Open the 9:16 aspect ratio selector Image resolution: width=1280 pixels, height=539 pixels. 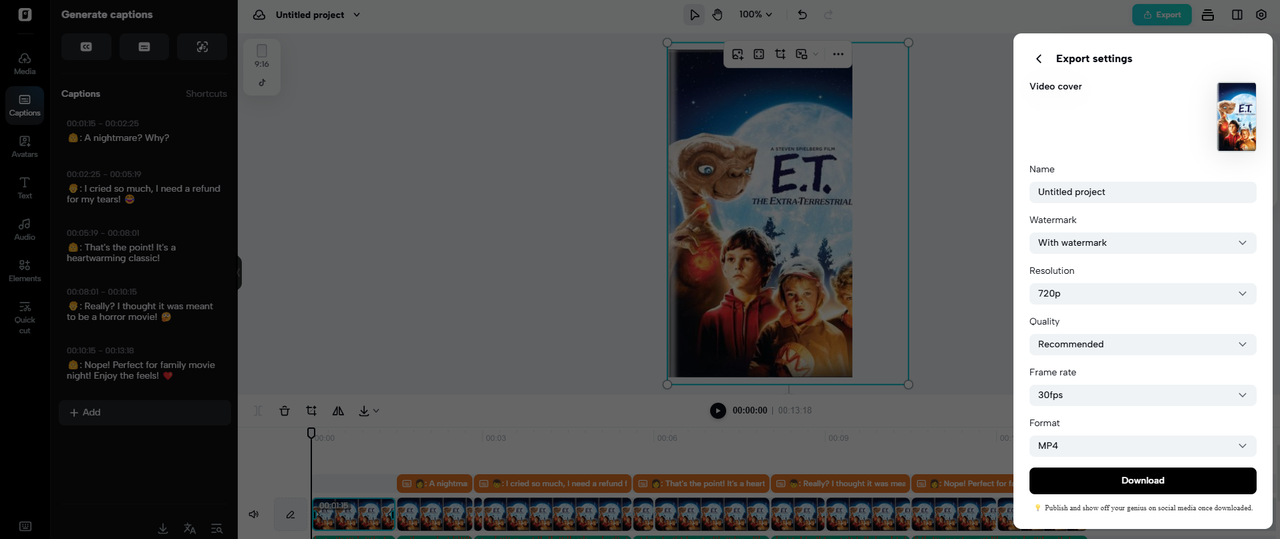tap(262, 56)
